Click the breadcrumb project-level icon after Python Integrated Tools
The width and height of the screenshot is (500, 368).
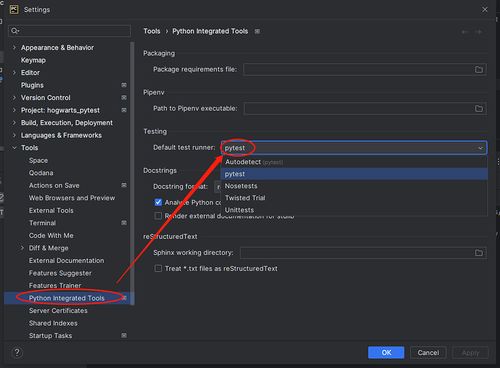pos(257,31)
